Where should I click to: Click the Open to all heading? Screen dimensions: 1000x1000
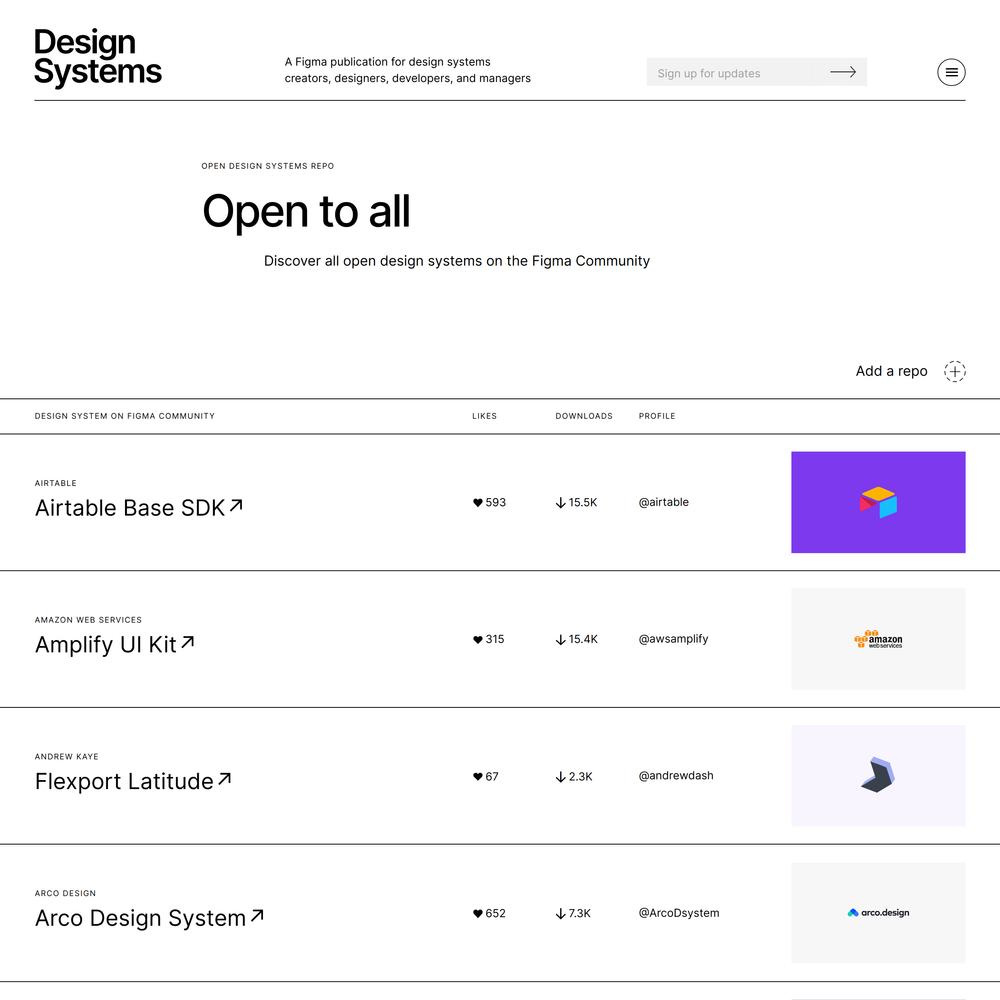click(306, 211)
